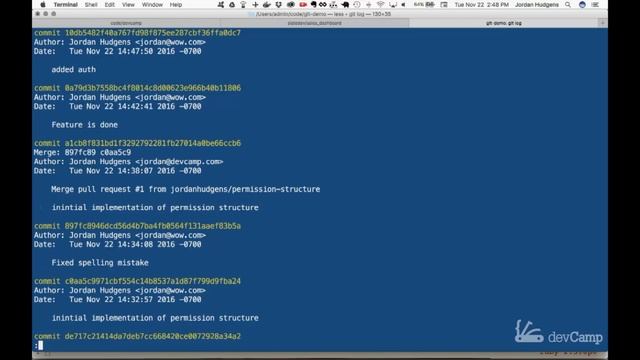
Task: Click commit hash 0a79d3b7558bc4f8014c8d00623e966b40b11806
Action: pos(153,88)
